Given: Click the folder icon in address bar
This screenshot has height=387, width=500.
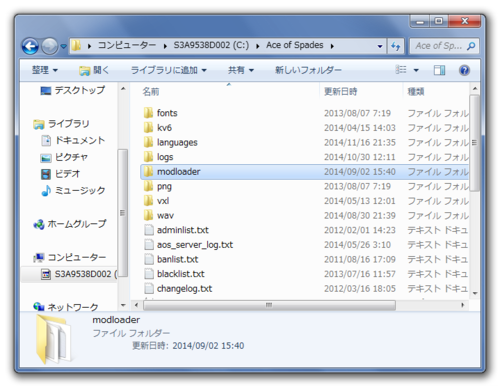Looking at the screenshot, I should pos(77,45).
